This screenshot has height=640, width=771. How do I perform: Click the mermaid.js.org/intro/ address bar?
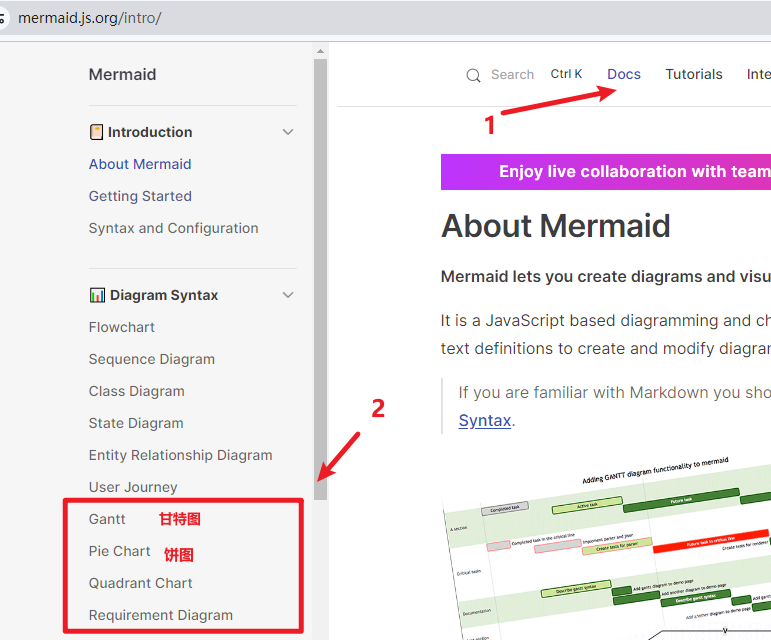click(89, 18)
